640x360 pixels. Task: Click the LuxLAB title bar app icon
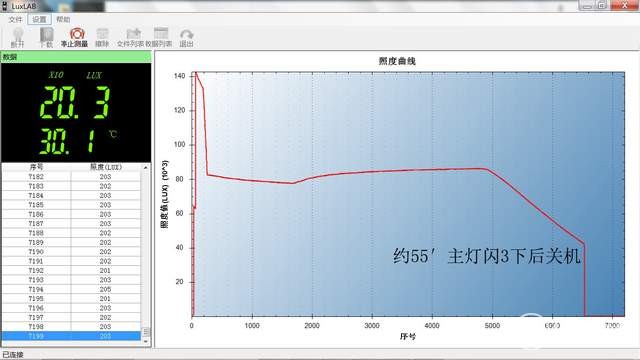click(5, 6)
